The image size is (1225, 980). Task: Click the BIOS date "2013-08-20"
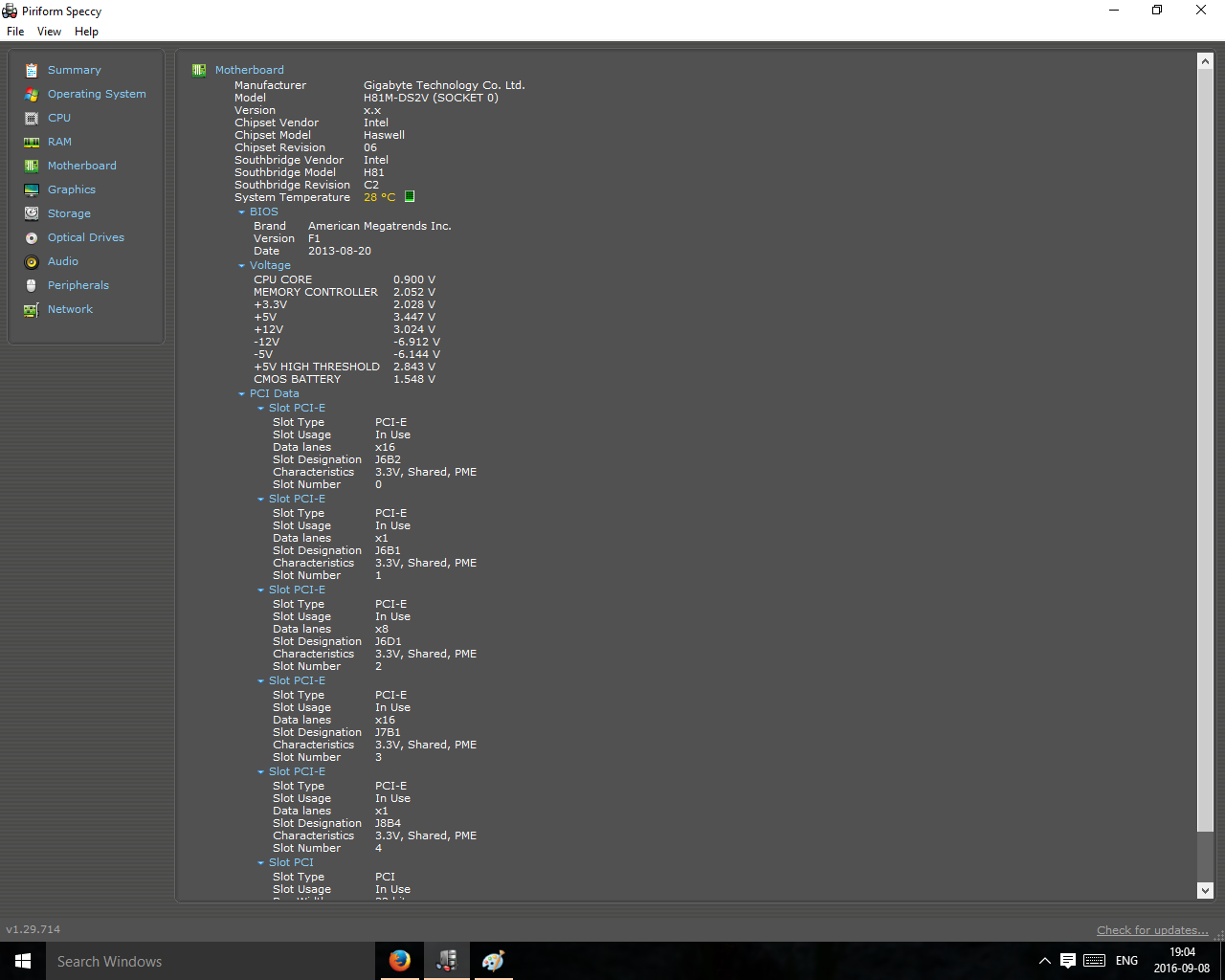[x=340, y=251]
